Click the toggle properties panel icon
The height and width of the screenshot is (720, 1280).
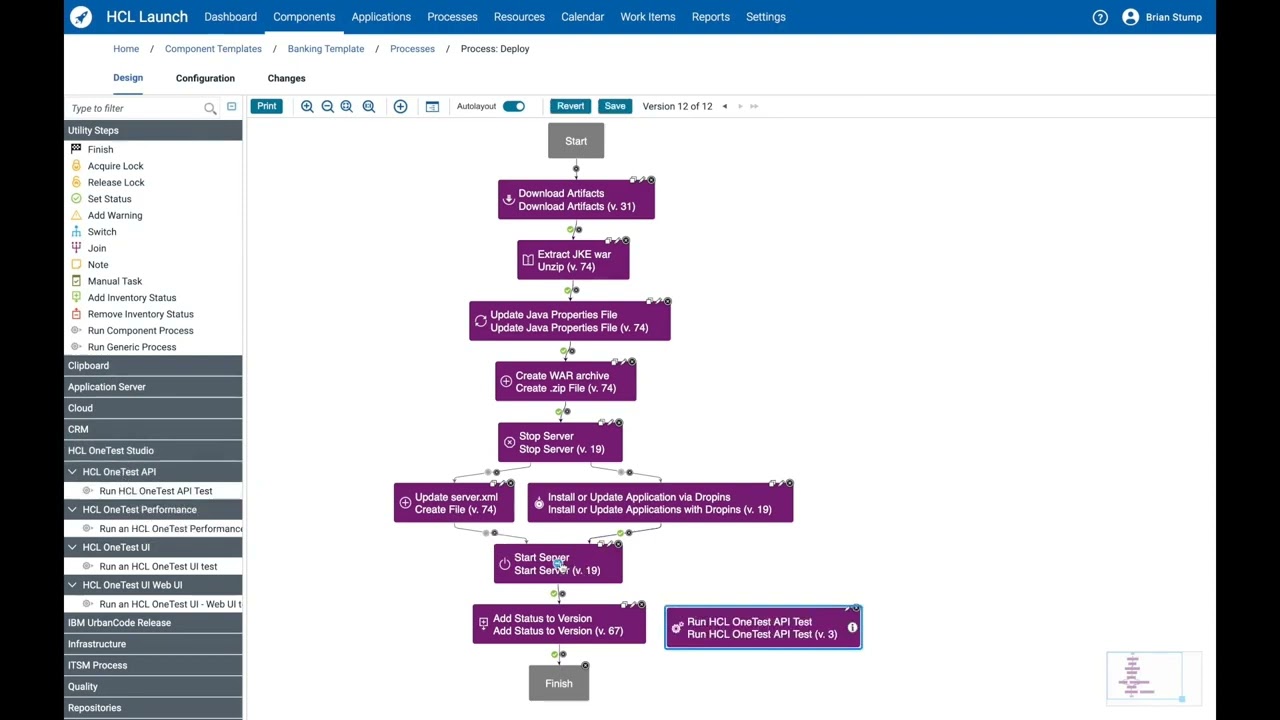click(432, 106)
